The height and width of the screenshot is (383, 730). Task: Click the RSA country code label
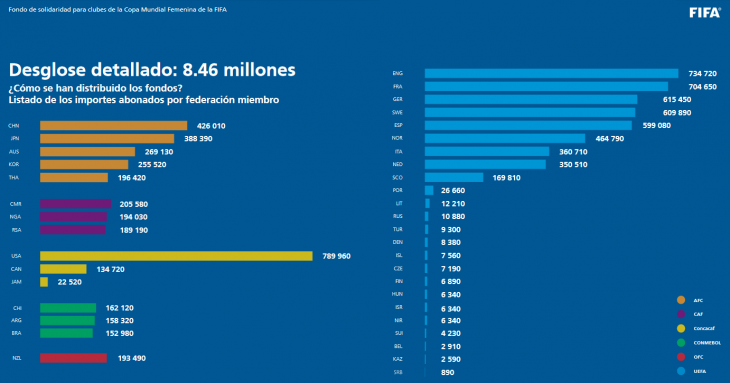(x=16, y=230)
